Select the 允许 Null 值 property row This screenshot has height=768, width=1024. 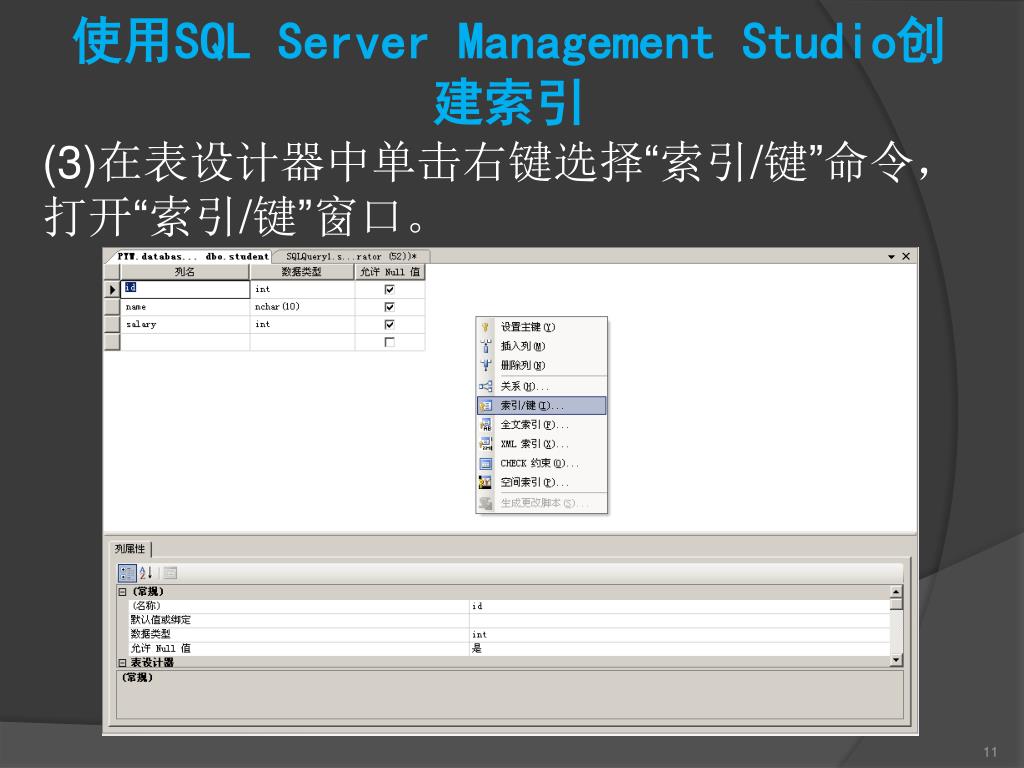point(509,648)
